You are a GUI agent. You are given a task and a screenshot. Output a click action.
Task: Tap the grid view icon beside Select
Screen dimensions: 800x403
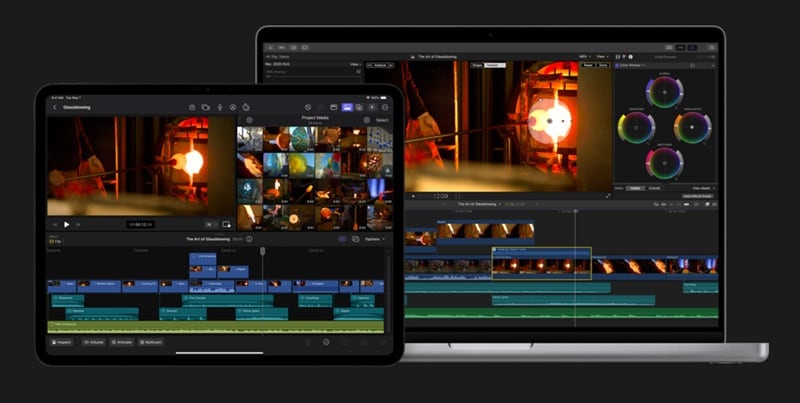coord(366,120)
